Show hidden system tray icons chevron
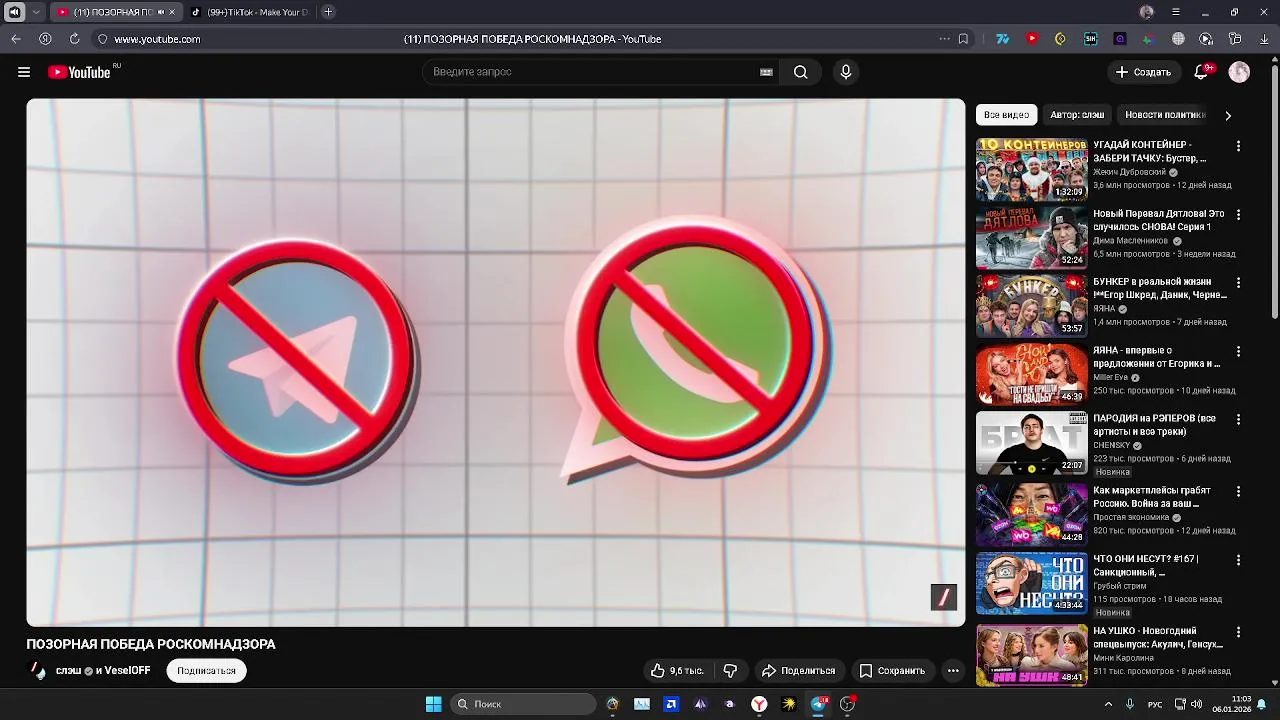 (1108, 704)
